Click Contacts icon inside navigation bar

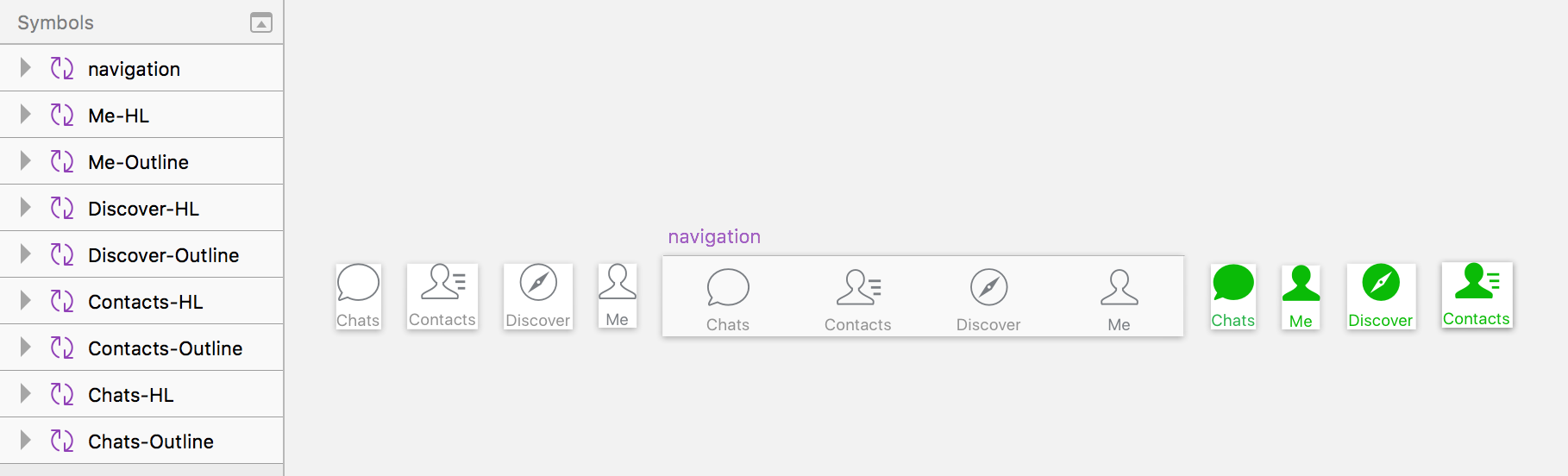(x=858, y=287)
